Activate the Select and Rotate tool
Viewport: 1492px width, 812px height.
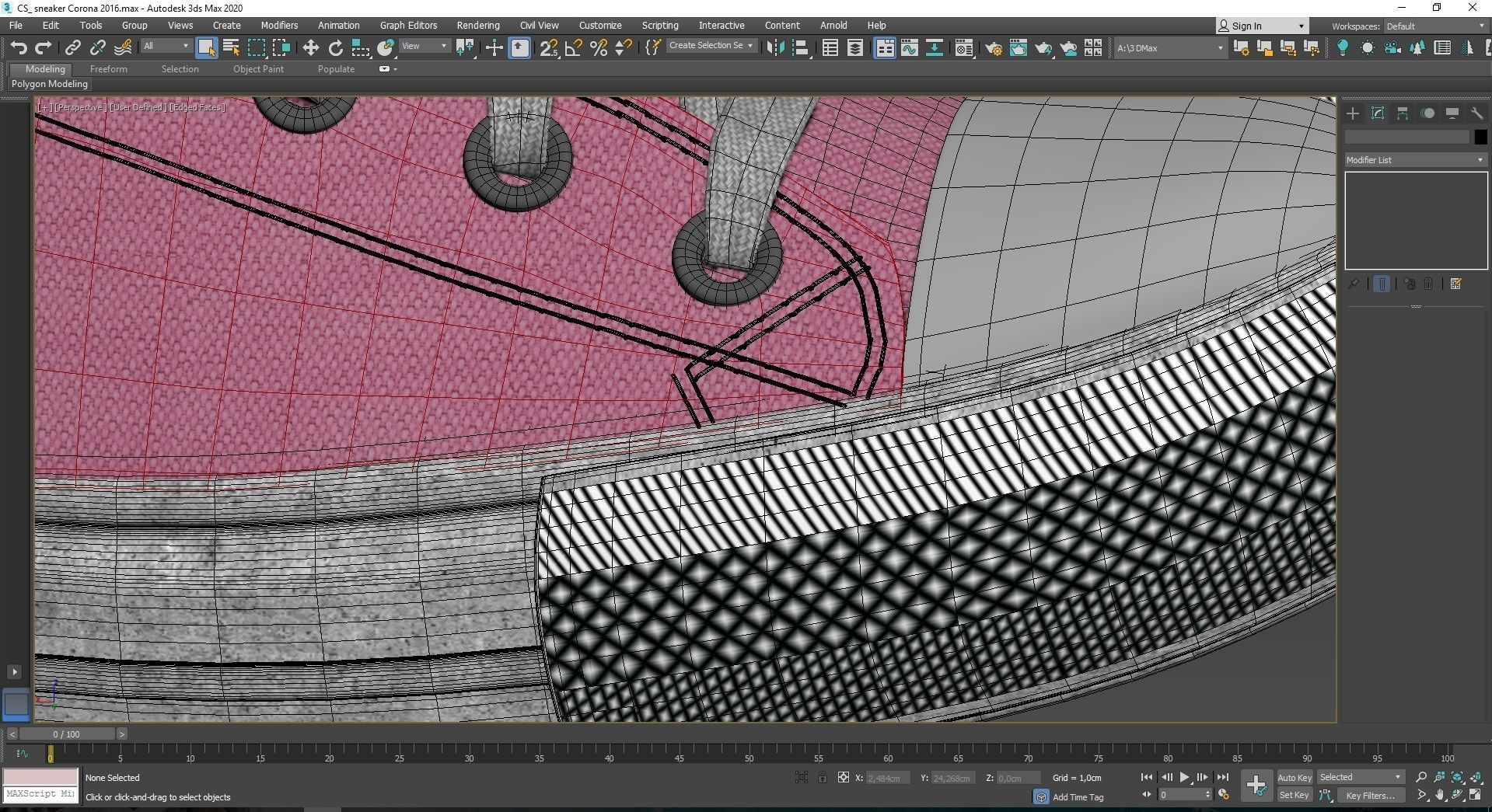pyautogui.click(x=335, y=48)
